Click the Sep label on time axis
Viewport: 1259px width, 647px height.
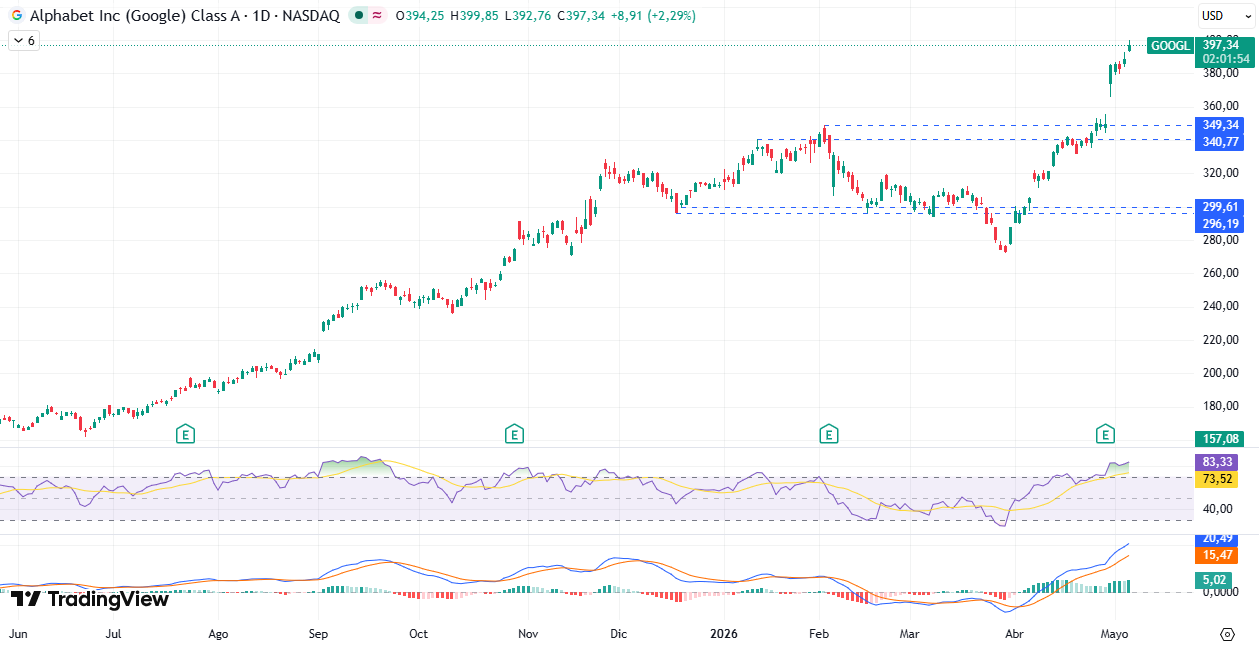click(x=319, y=634)
